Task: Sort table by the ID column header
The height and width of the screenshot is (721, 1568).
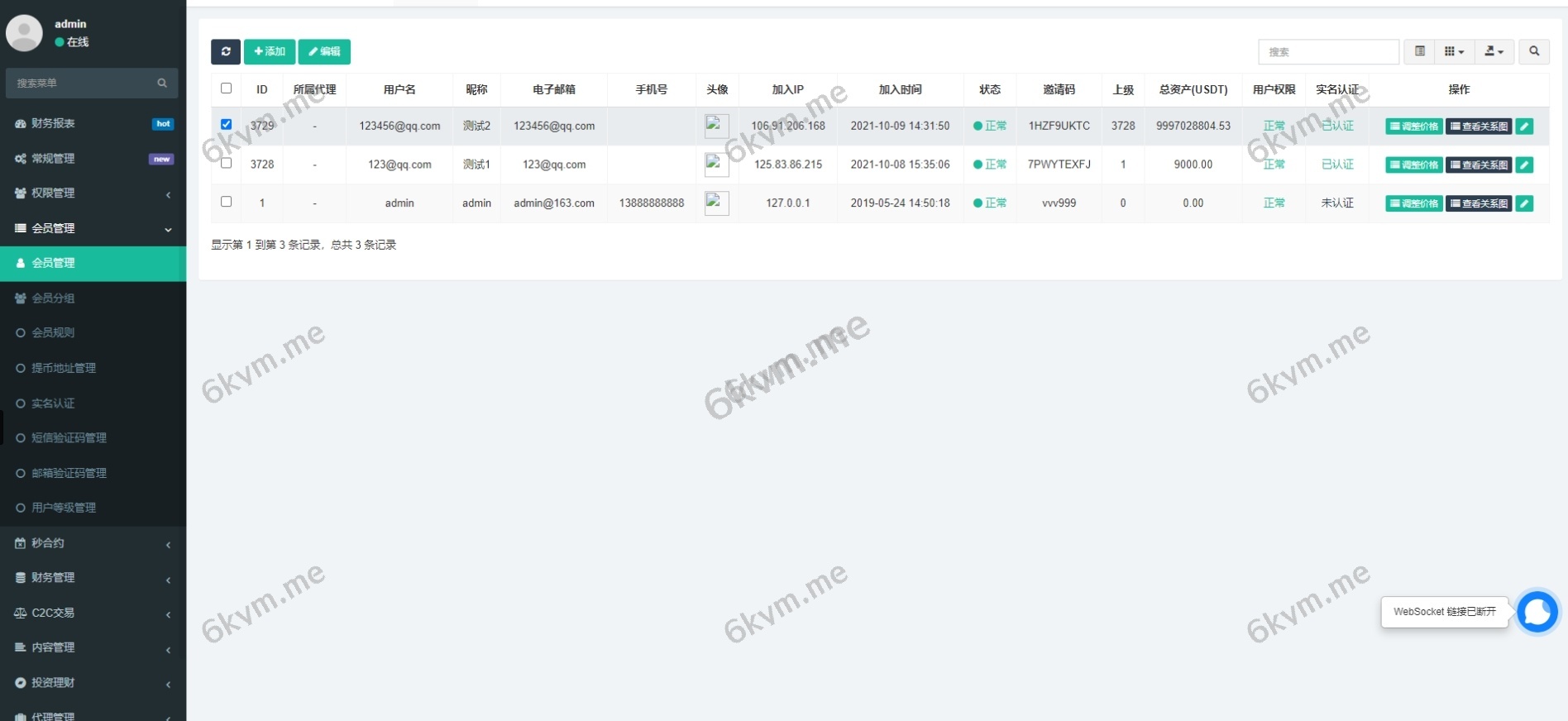Action: point(262,89)
